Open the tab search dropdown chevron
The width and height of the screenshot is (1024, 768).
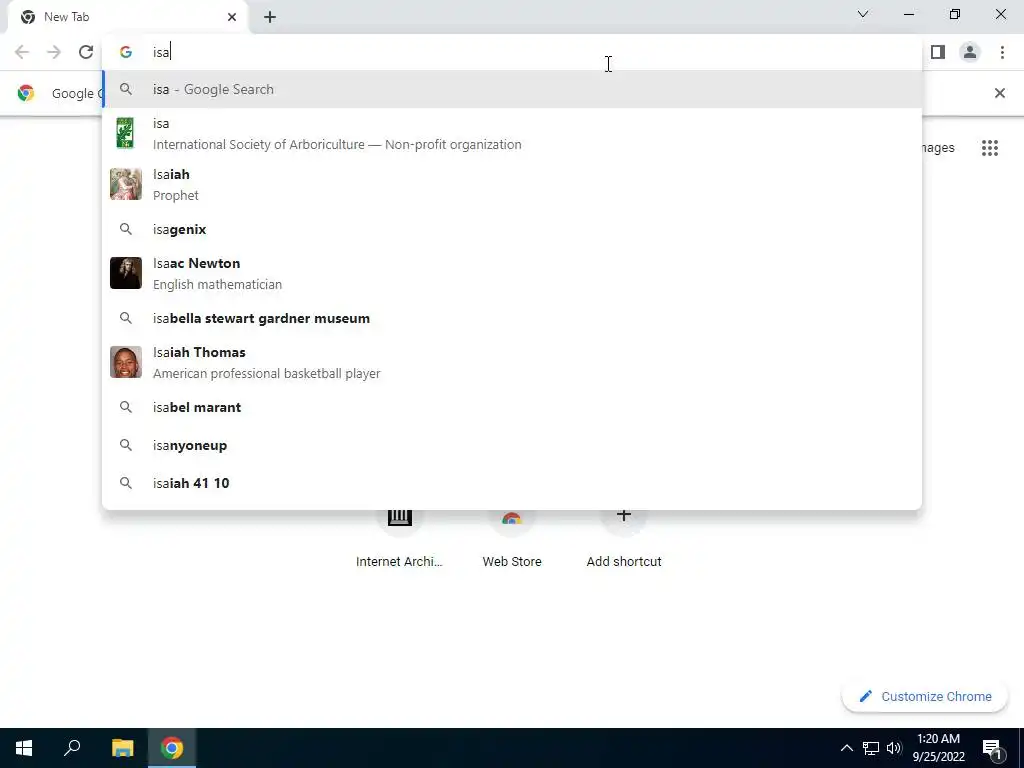(863, 14)
